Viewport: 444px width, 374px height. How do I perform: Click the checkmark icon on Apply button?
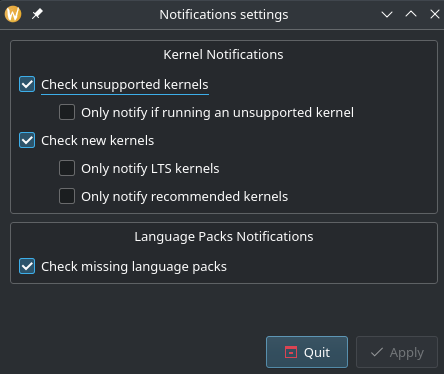click(x=377, y=352)
